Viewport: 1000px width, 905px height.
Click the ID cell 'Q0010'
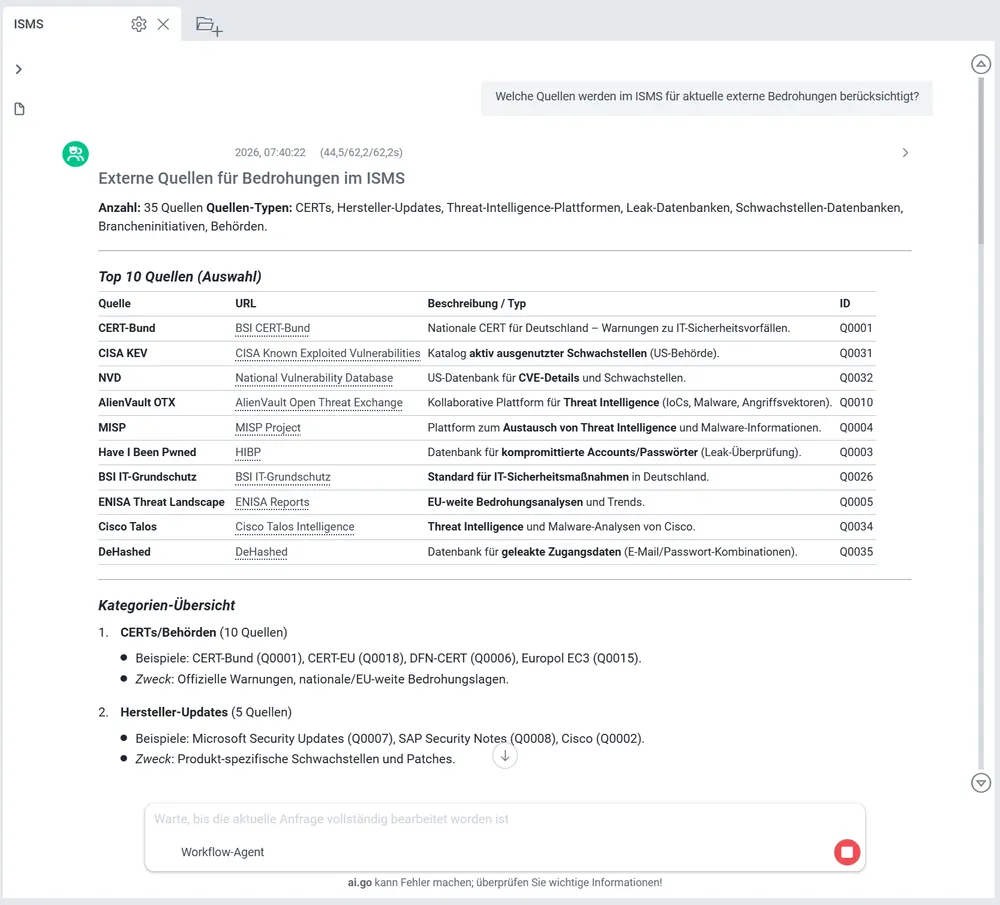click(x=855, y=402)
